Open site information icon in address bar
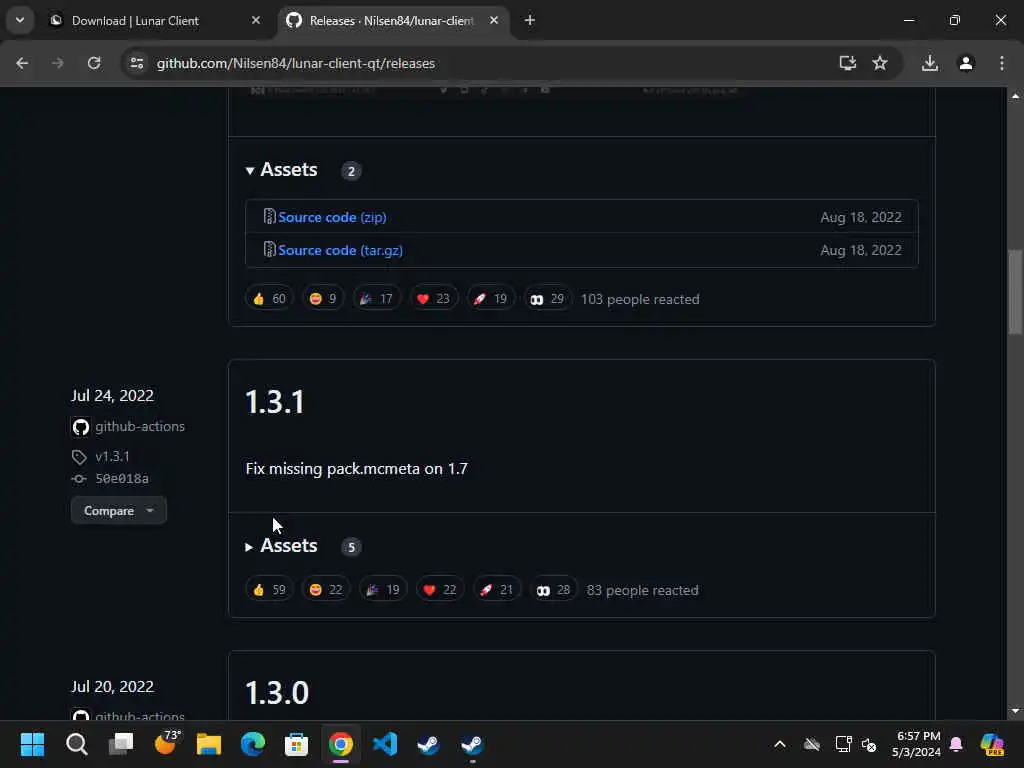1024x768 pixels. (x=136, y=63)
